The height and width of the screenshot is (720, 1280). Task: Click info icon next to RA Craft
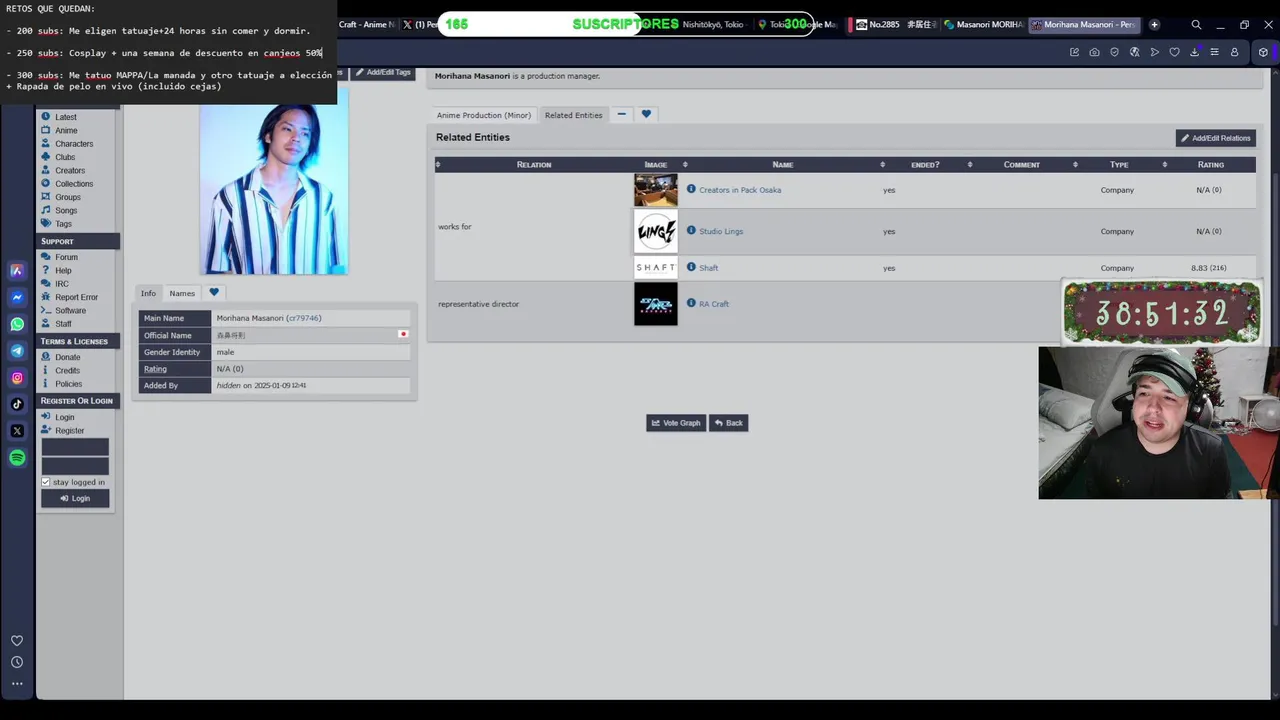pyautogui.click(x=691, y=303)
